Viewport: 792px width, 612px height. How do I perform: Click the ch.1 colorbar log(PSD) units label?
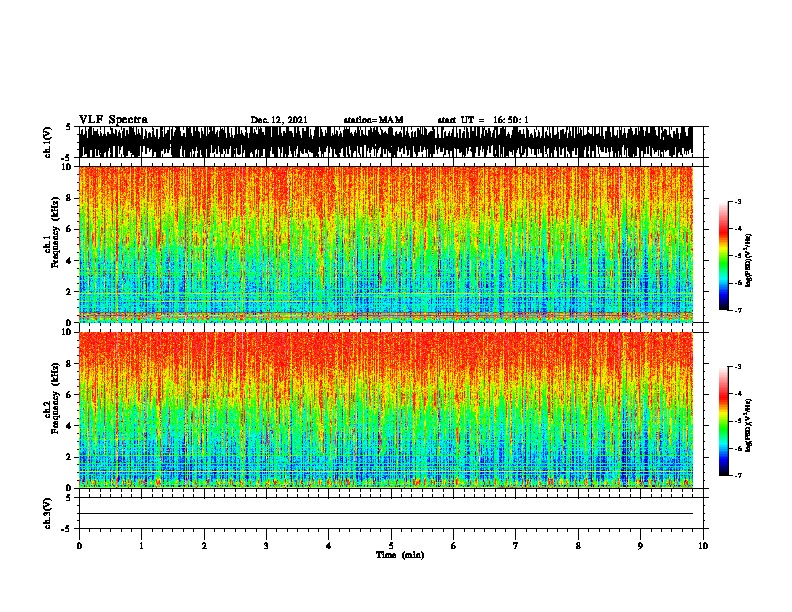tap(749, 260)
